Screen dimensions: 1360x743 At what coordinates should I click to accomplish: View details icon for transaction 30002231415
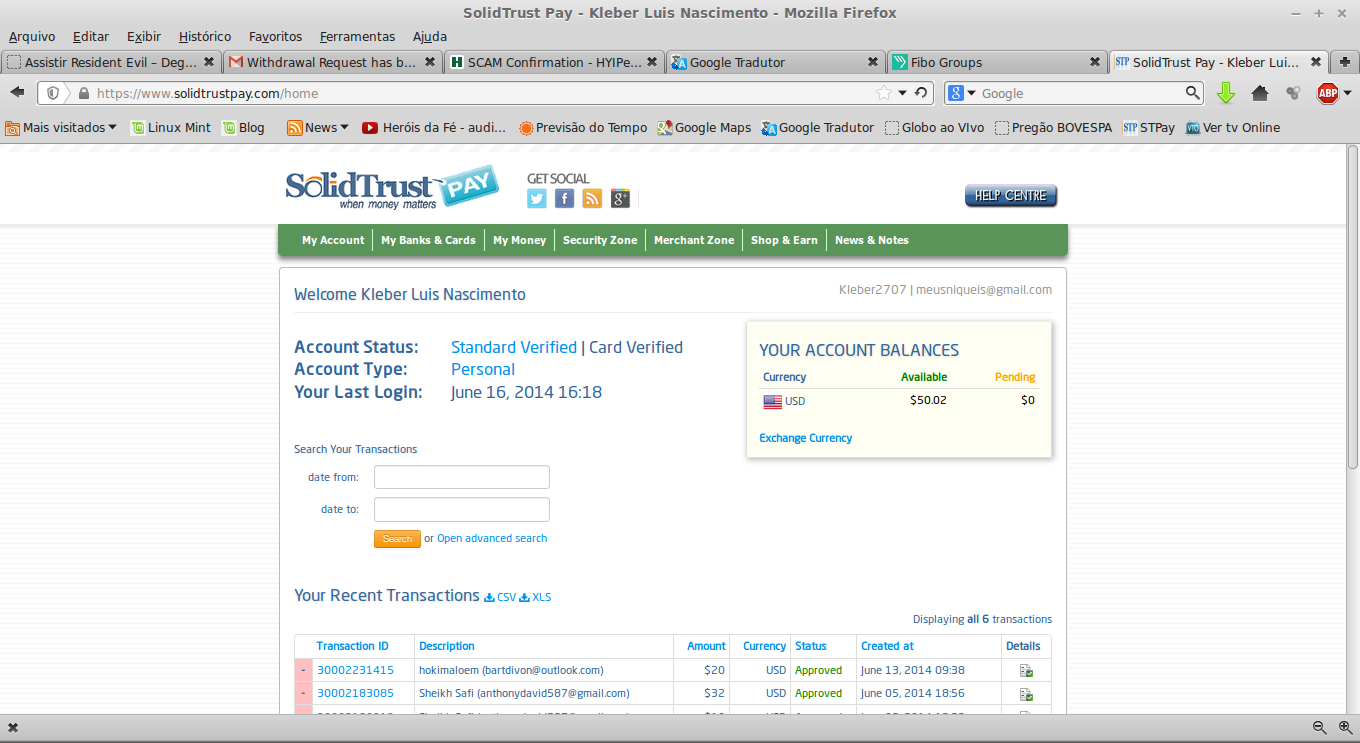(x=1025, y=671)
